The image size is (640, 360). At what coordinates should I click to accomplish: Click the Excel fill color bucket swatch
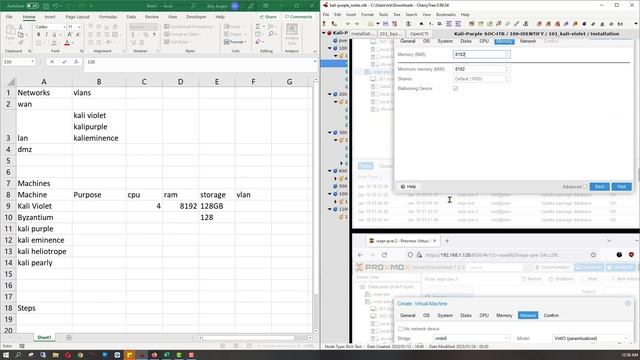click(53, 42)
